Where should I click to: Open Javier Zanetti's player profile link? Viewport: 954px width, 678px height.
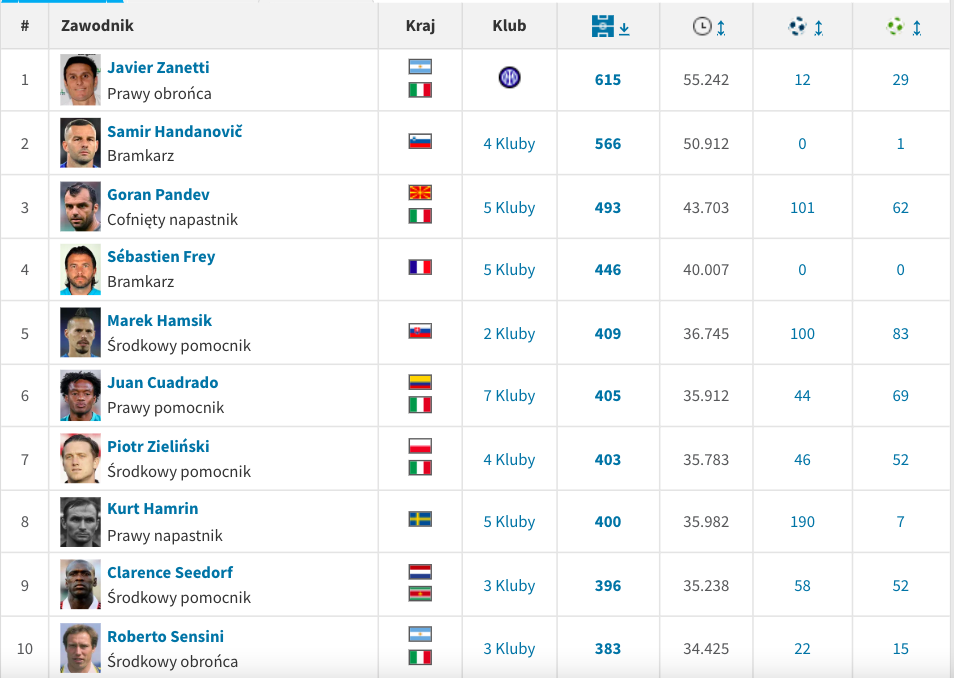click(x=158, y=68)
